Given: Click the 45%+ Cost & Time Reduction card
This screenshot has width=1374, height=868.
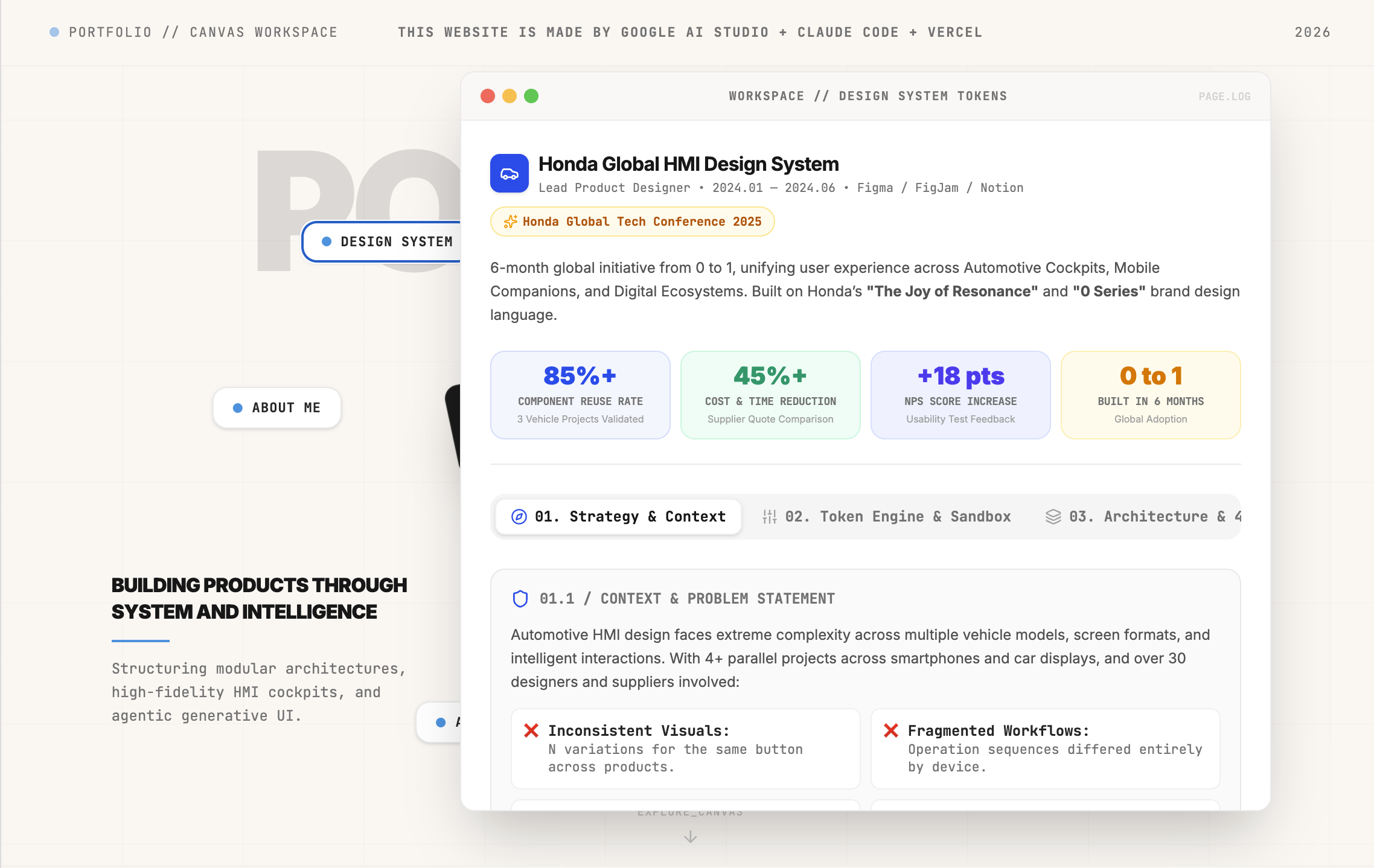Looking at the screenshot, I should 770,395.
